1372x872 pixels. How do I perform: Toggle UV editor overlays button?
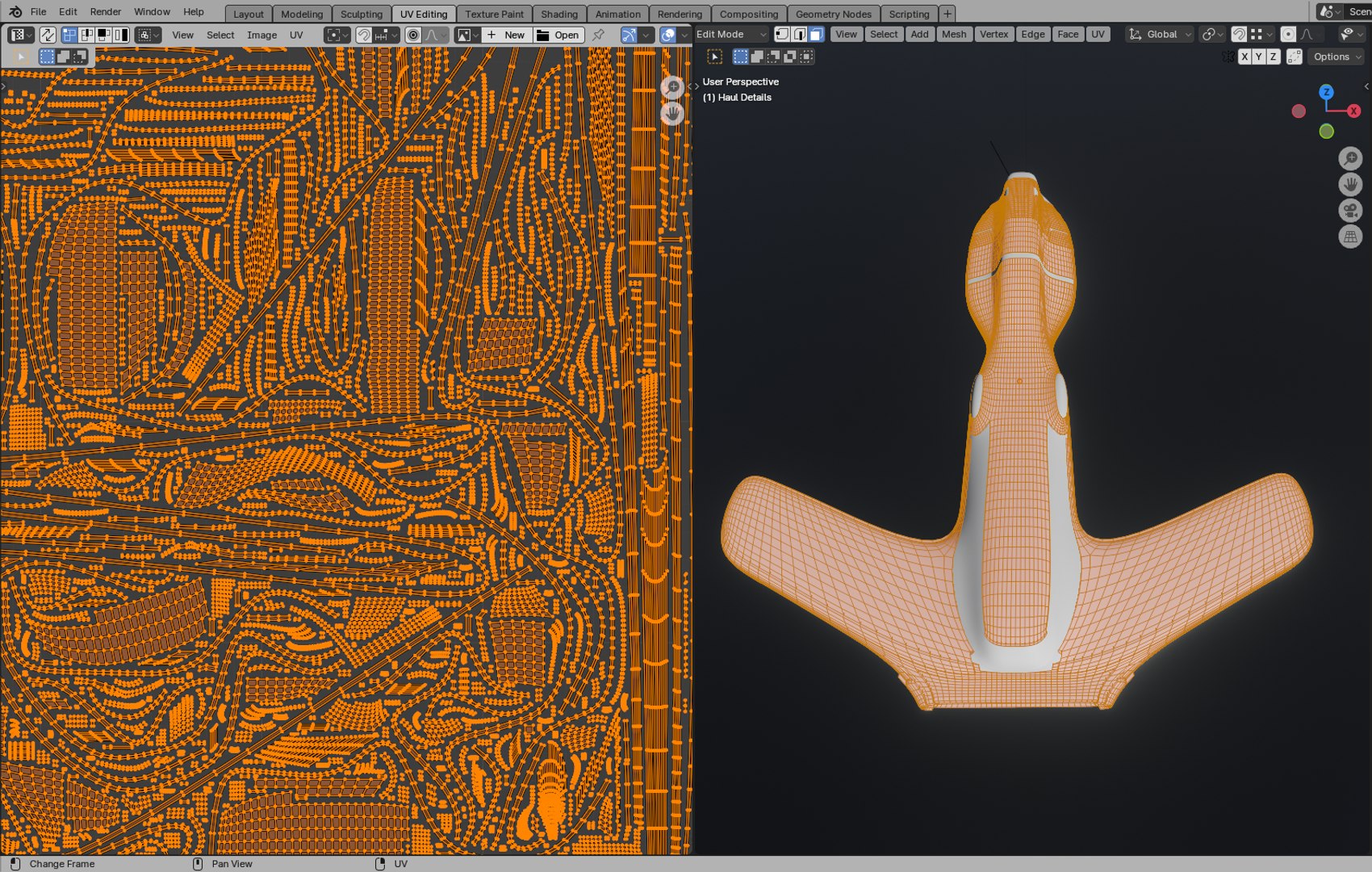[667, 35]
